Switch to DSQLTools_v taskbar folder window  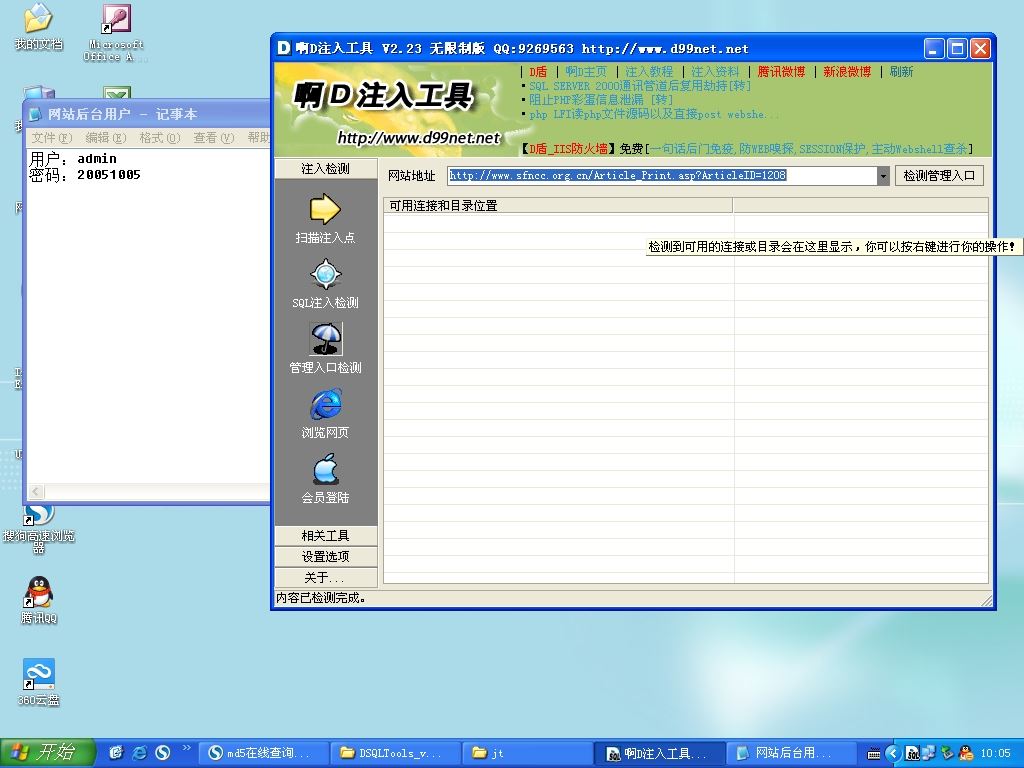click(x=394, y=754)
